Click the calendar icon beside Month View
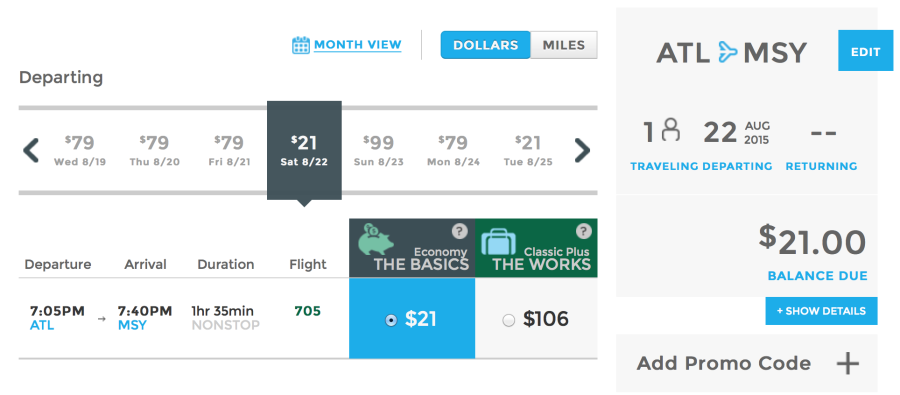This screenshot has height=395, width=900. click(x=301, y=45)
